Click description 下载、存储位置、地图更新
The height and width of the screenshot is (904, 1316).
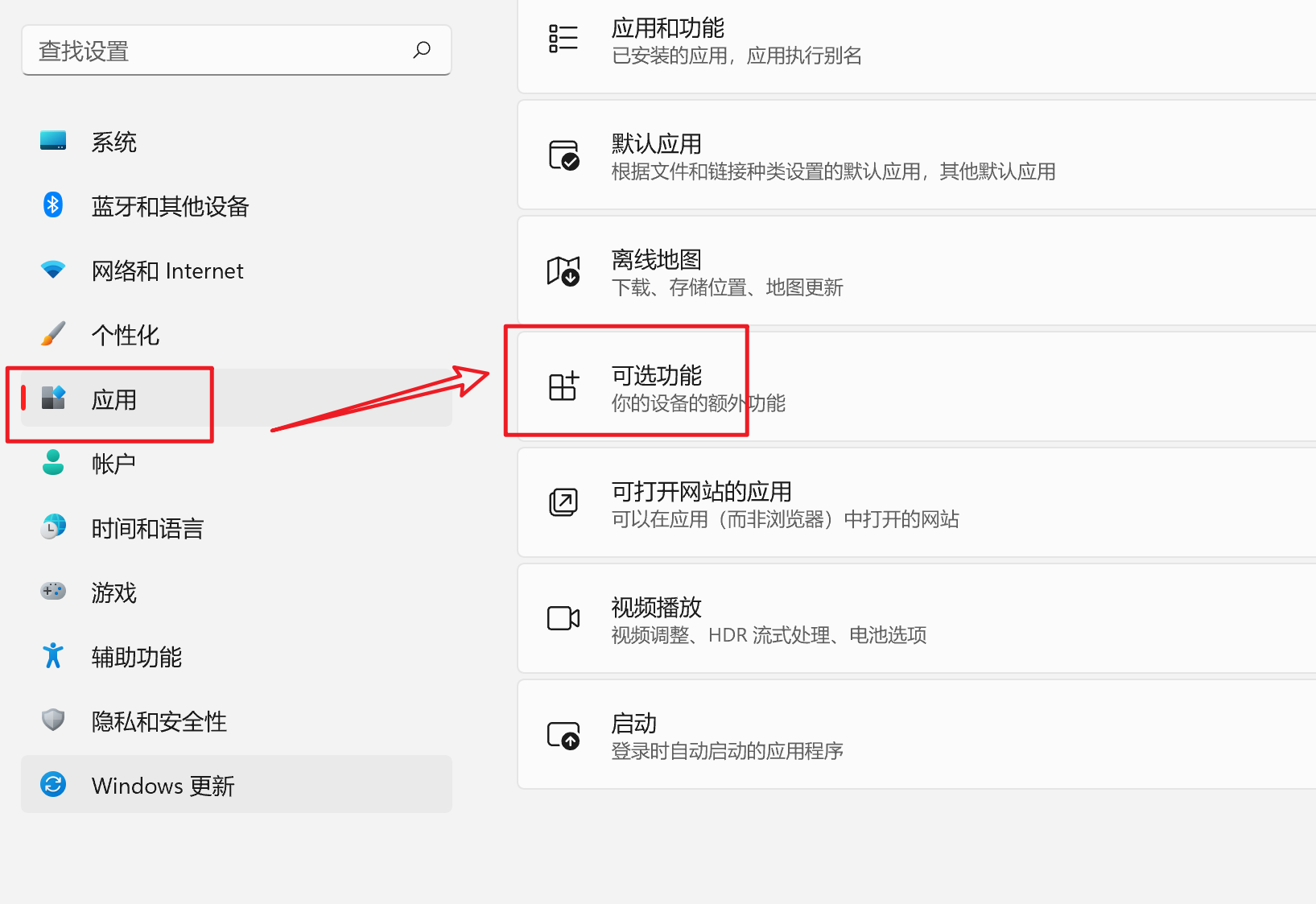728,287
